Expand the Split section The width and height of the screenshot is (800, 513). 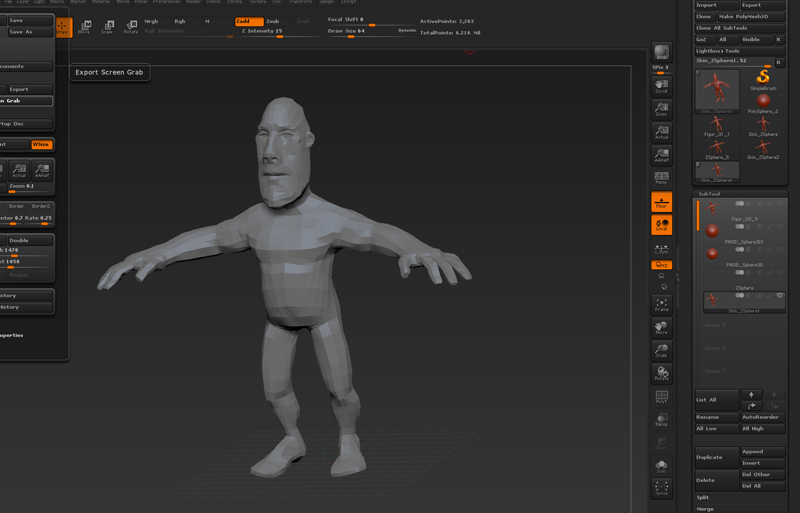(703, 497)
